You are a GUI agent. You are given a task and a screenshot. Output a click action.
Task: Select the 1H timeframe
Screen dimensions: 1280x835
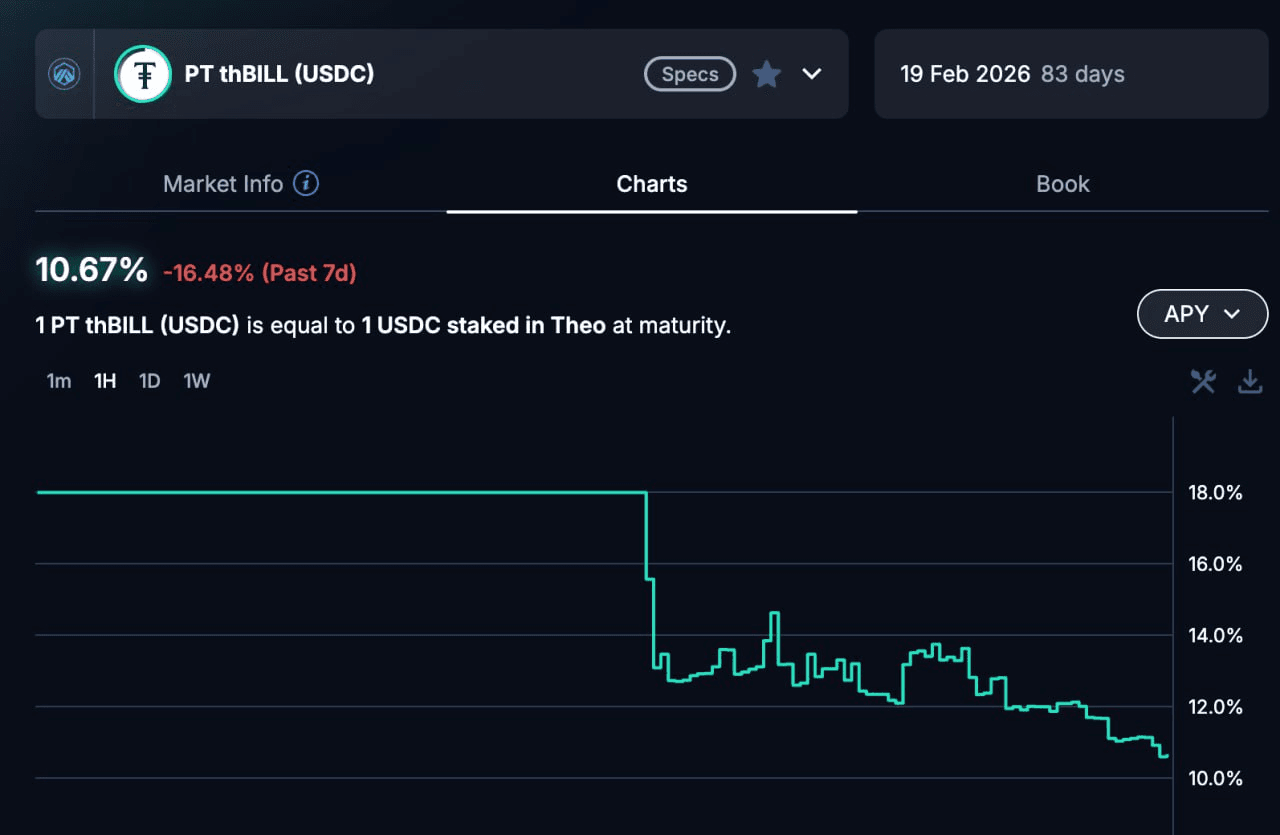tap(105, 381)
